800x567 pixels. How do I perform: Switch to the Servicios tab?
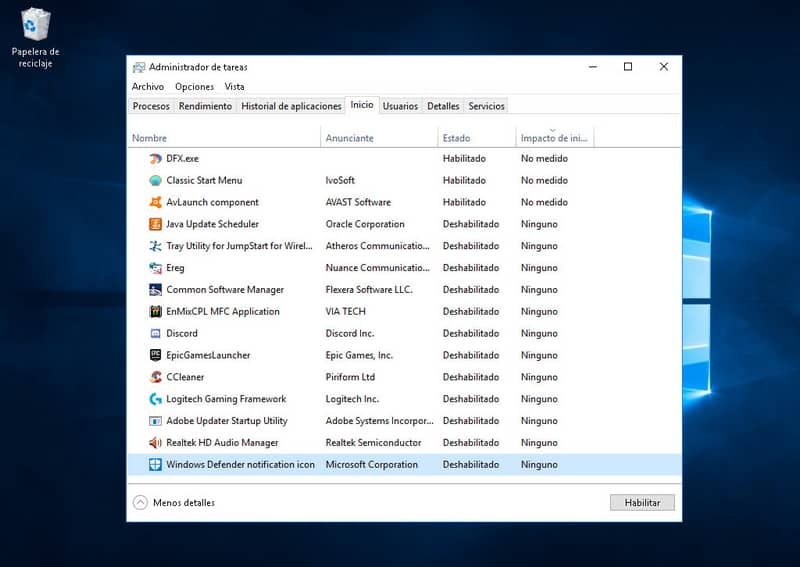point(486,106)
